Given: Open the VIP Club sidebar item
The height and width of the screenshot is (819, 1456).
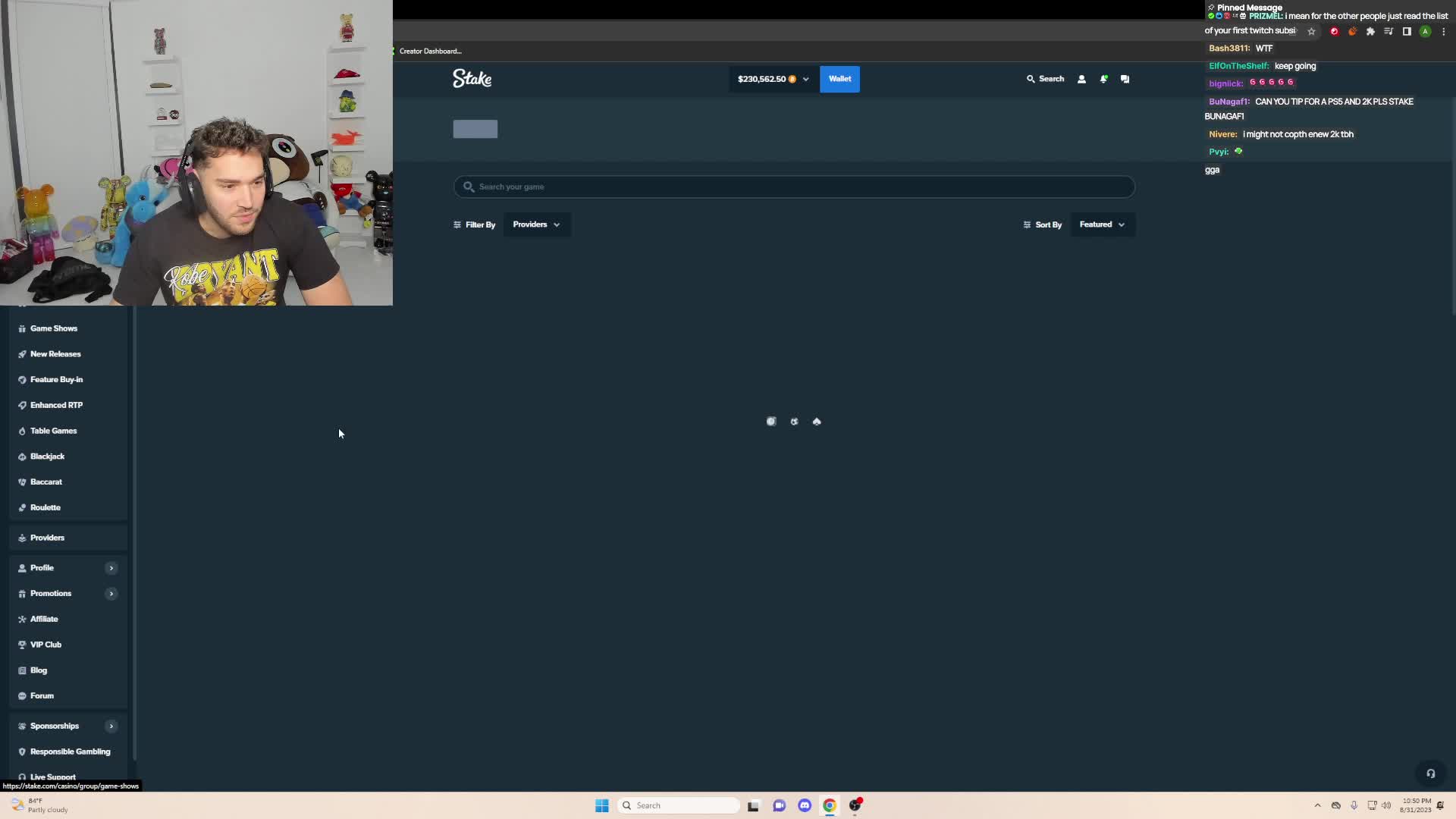Looking at the screenshot, I should coord(46,644).
